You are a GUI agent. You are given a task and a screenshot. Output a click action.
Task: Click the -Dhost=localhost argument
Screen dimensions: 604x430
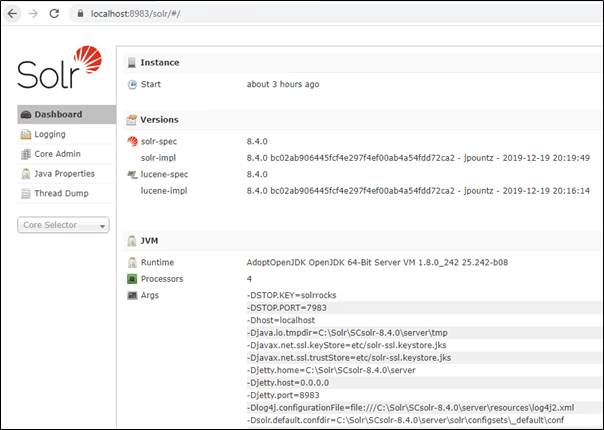pyautogui.click(x=281, y=320)
